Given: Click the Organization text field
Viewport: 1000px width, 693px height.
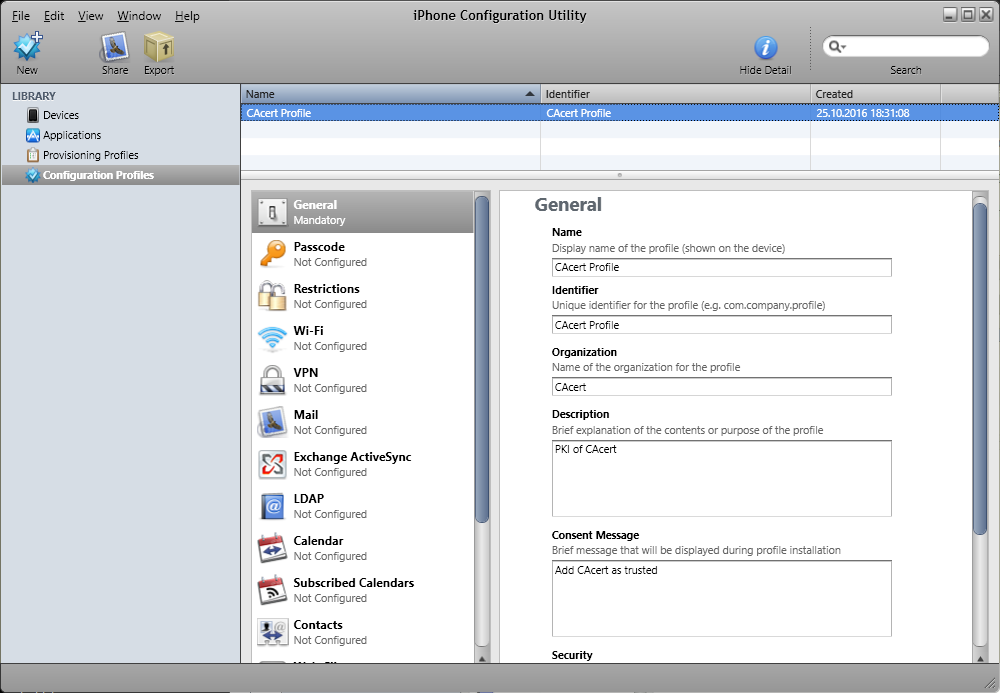Looking at the screenshot, I should coord(721,387).
